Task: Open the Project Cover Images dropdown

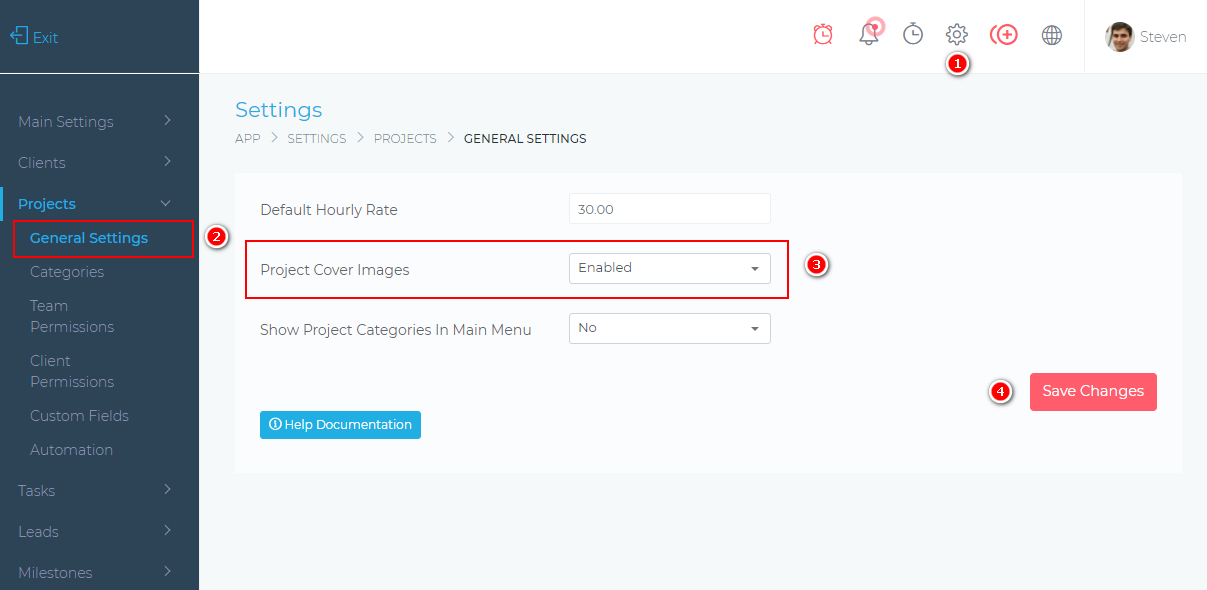Action: coord(669,268)
